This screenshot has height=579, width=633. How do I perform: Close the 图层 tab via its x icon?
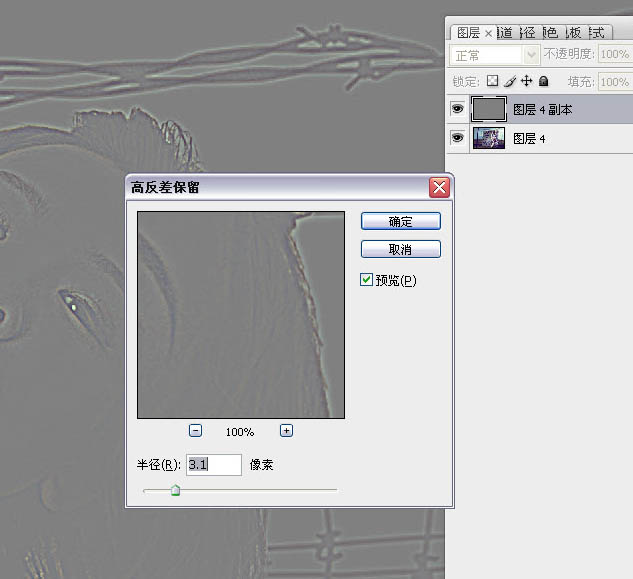point(488,33)
